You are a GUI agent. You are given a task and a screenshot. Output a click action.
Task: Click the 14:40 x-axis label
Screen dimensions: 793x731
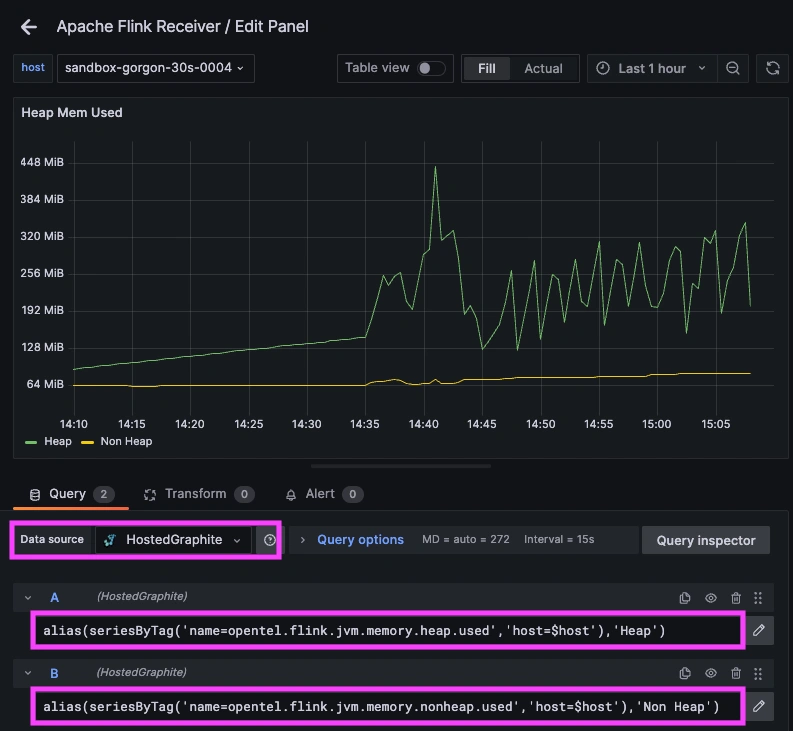[x=424, y=424]
